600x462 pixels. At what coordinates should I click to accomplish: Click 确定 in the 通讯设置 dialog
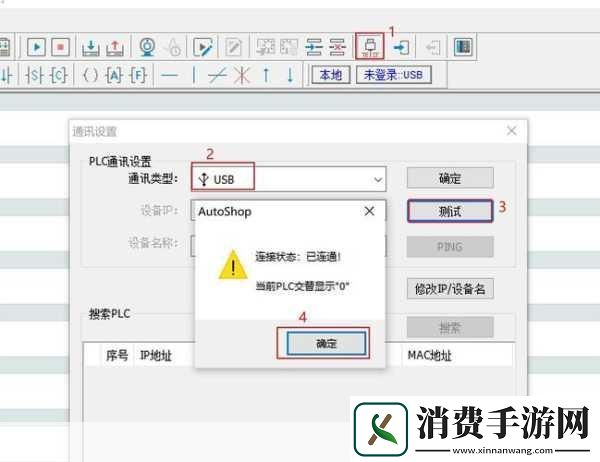(x=450, y=178)
